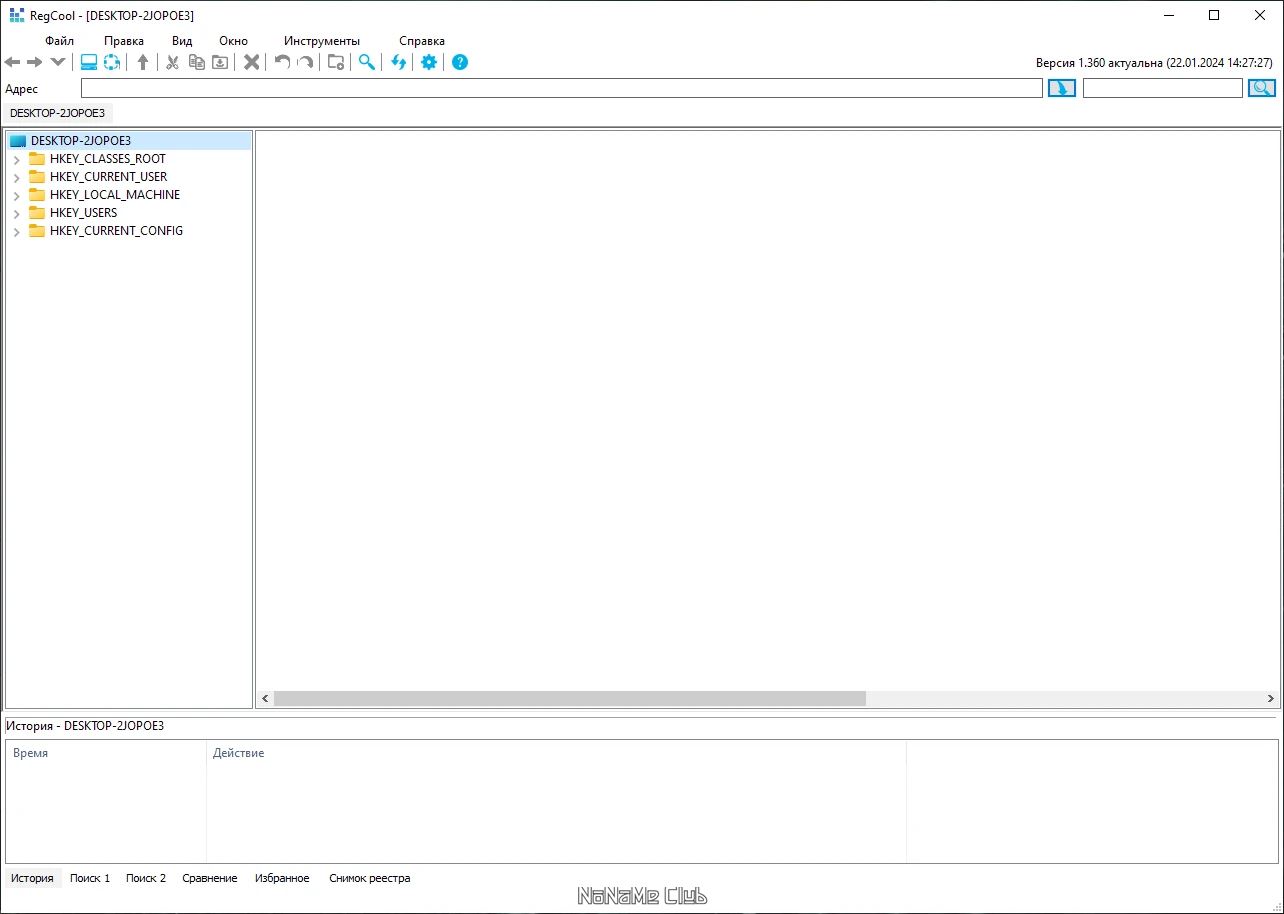Image resolution: width=1284 pixels, height=914 pixels.
Task: Open the Файл menu
Action: click(x=60, y=41)
